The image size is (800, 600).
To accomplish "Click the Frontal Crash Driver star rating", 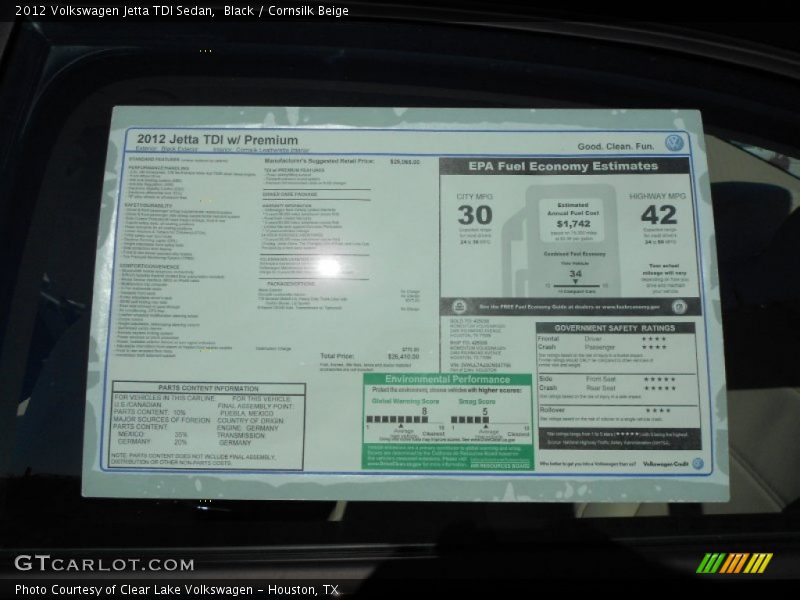I will 654,338.
